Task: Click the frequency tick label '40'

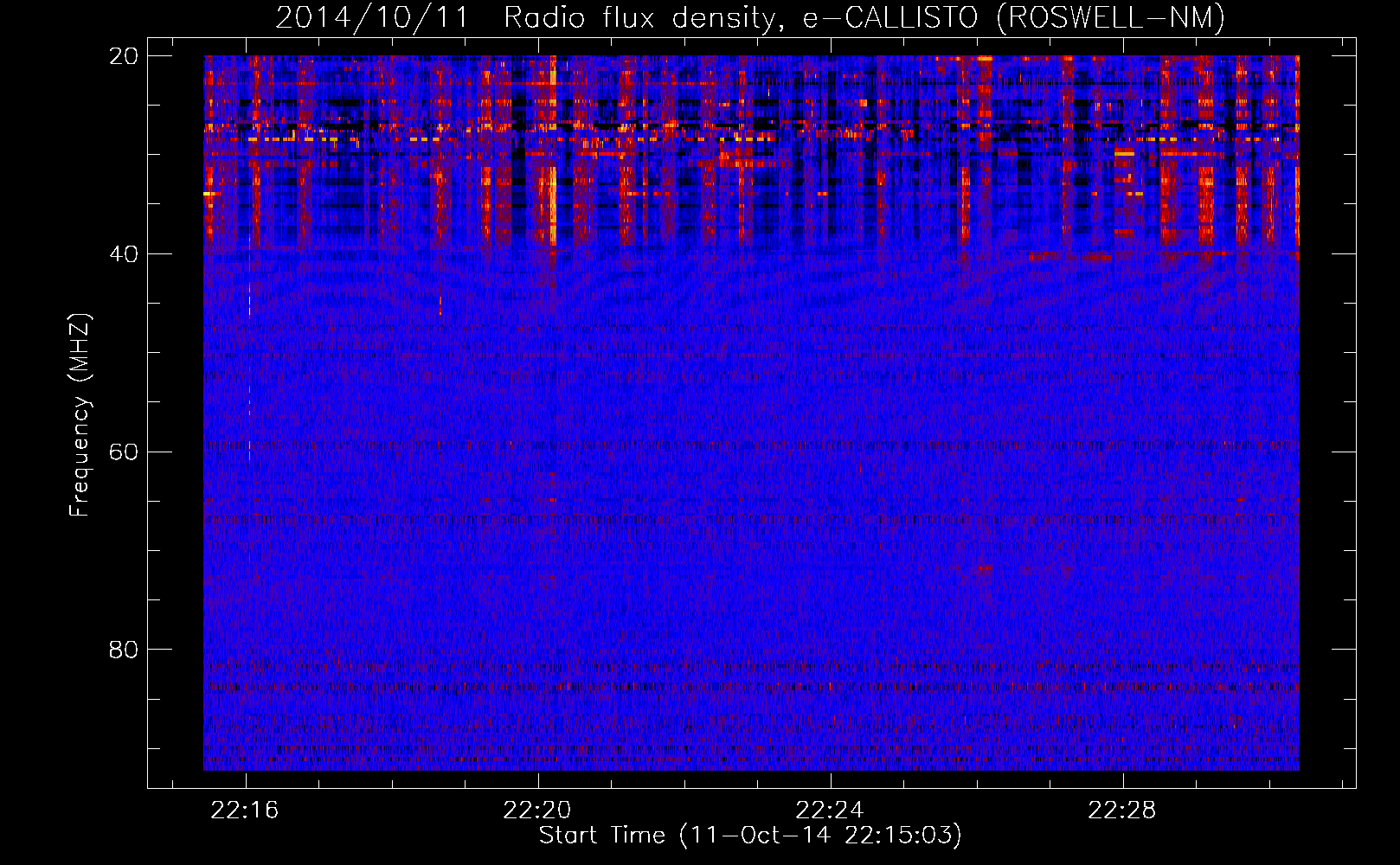Action: point(124,254)
